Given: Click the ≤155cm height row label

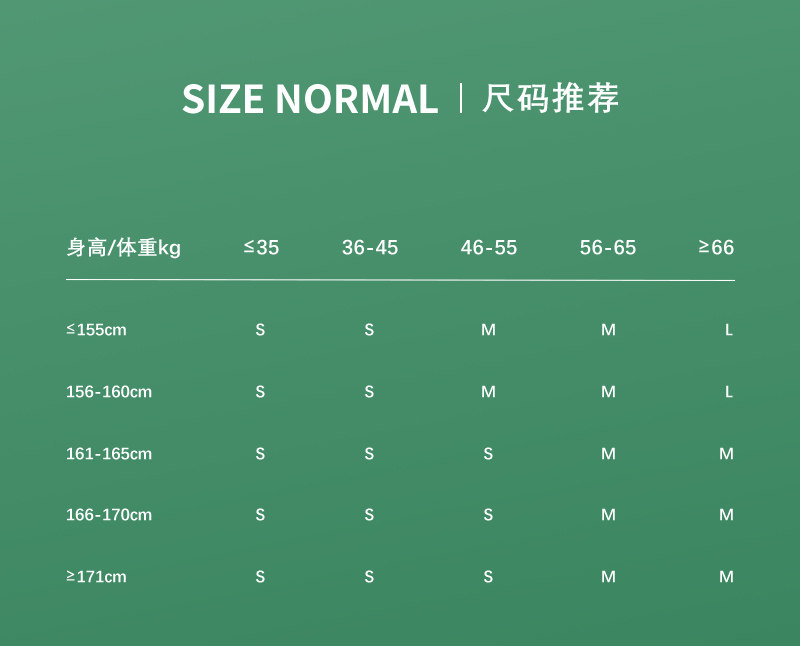Looking at the screenshot, I should click(96, 330).
